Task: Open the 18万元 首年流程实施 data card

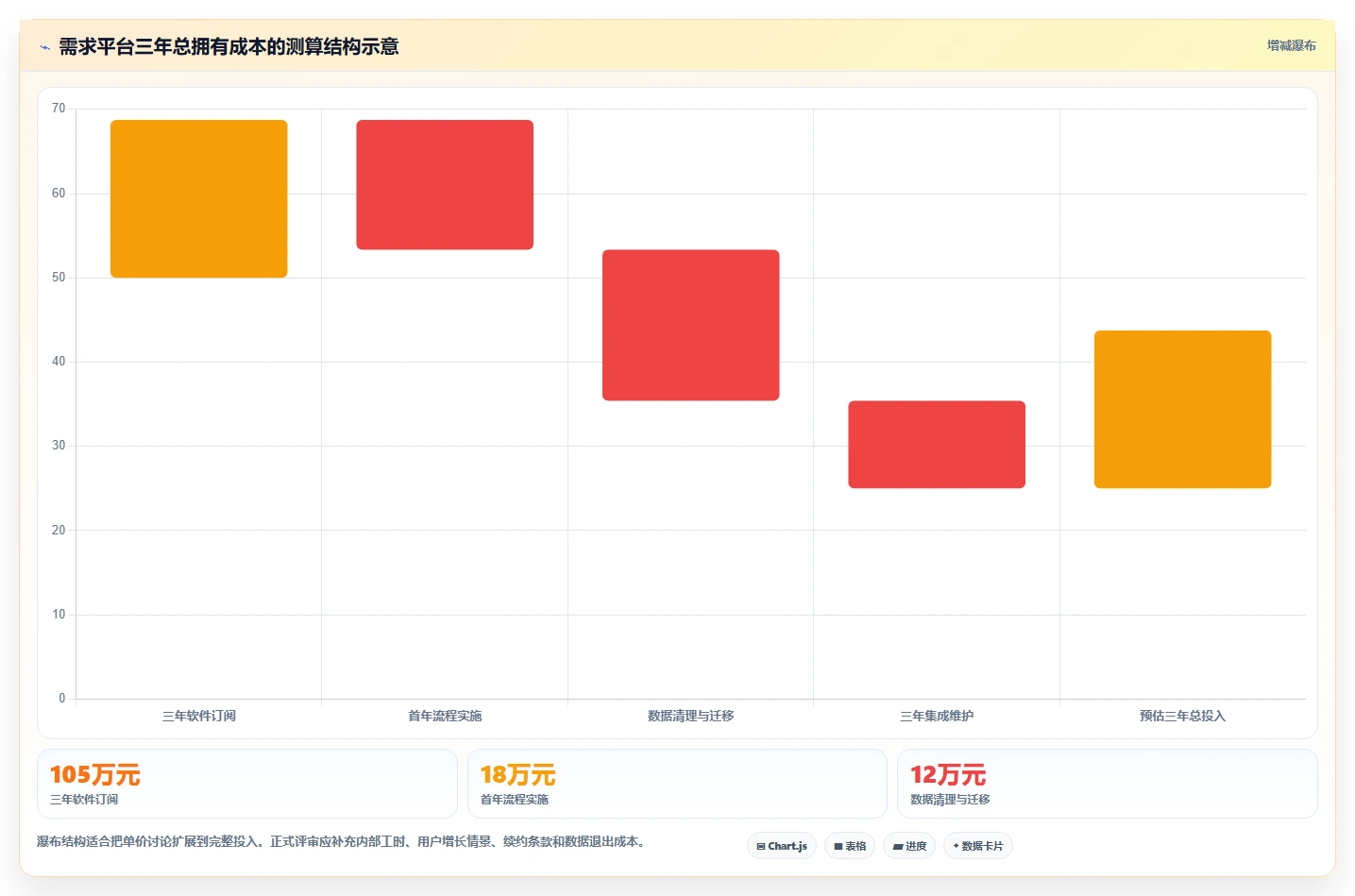Action: (677, 784)
